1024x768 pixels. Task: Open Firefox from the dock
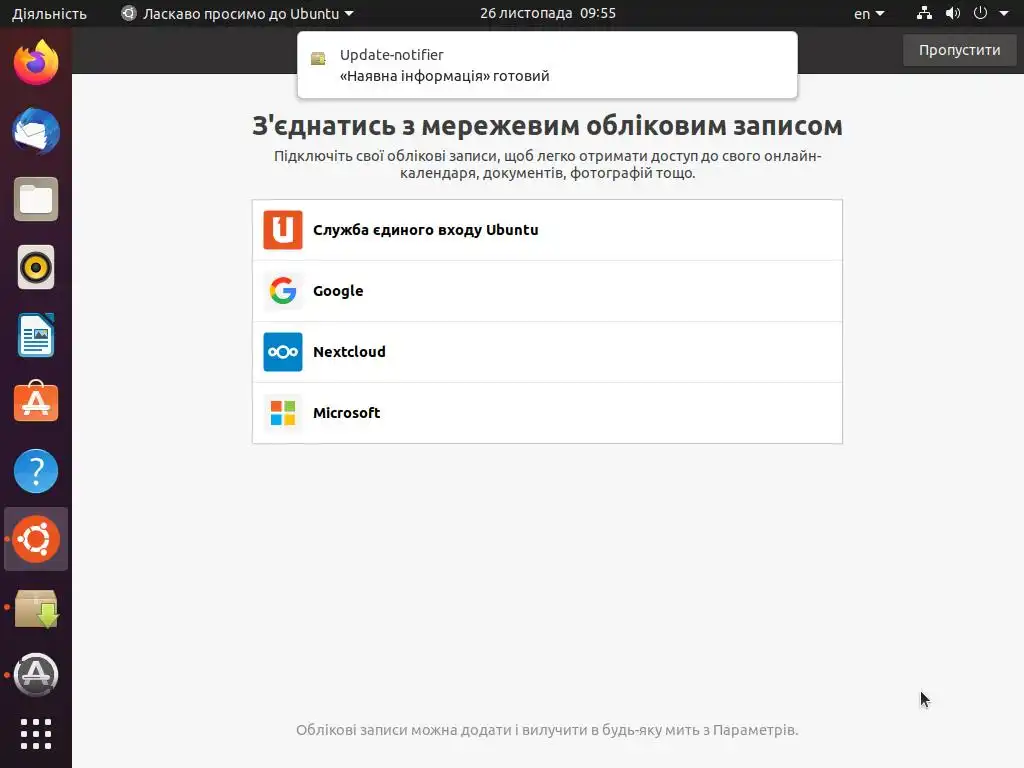[x=36, y=63]
